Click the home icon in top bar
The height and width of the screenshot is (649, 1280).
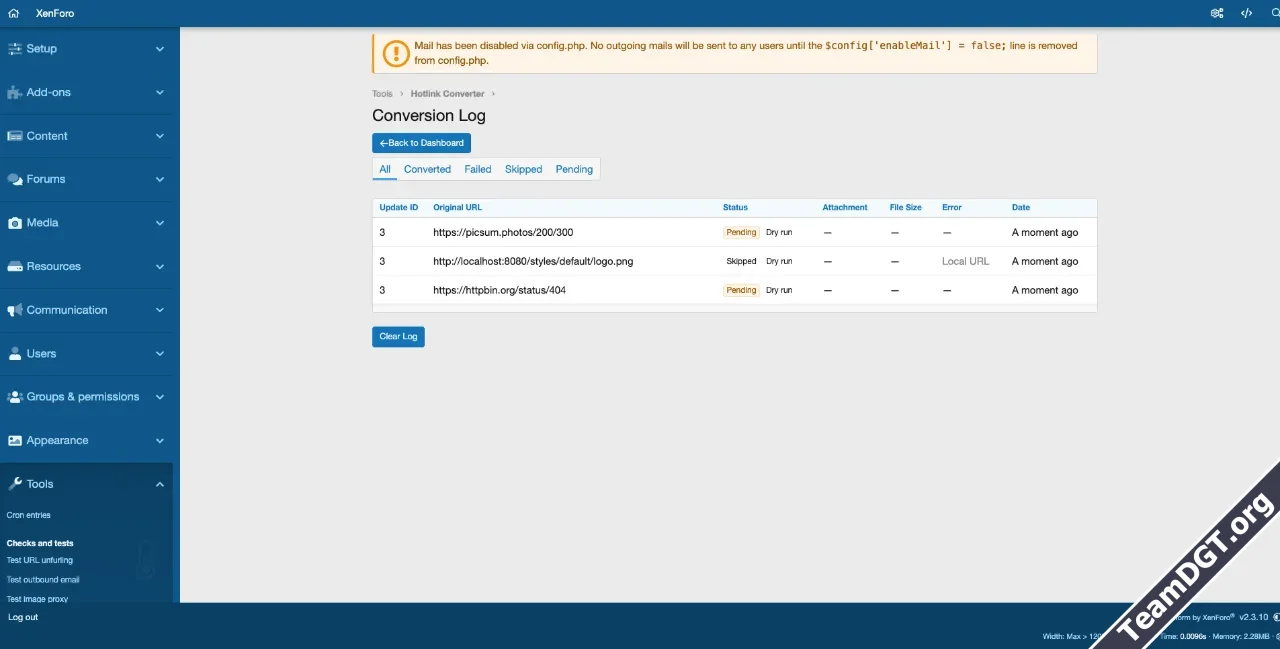14,13
